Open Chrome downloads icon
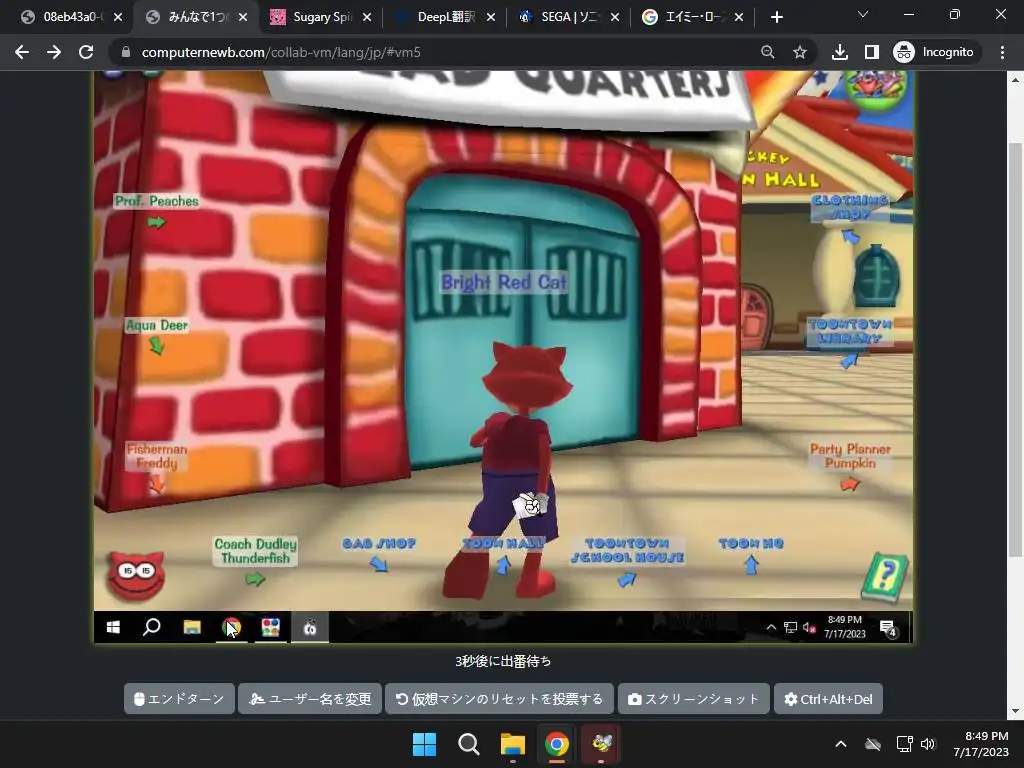 (840, 52)
